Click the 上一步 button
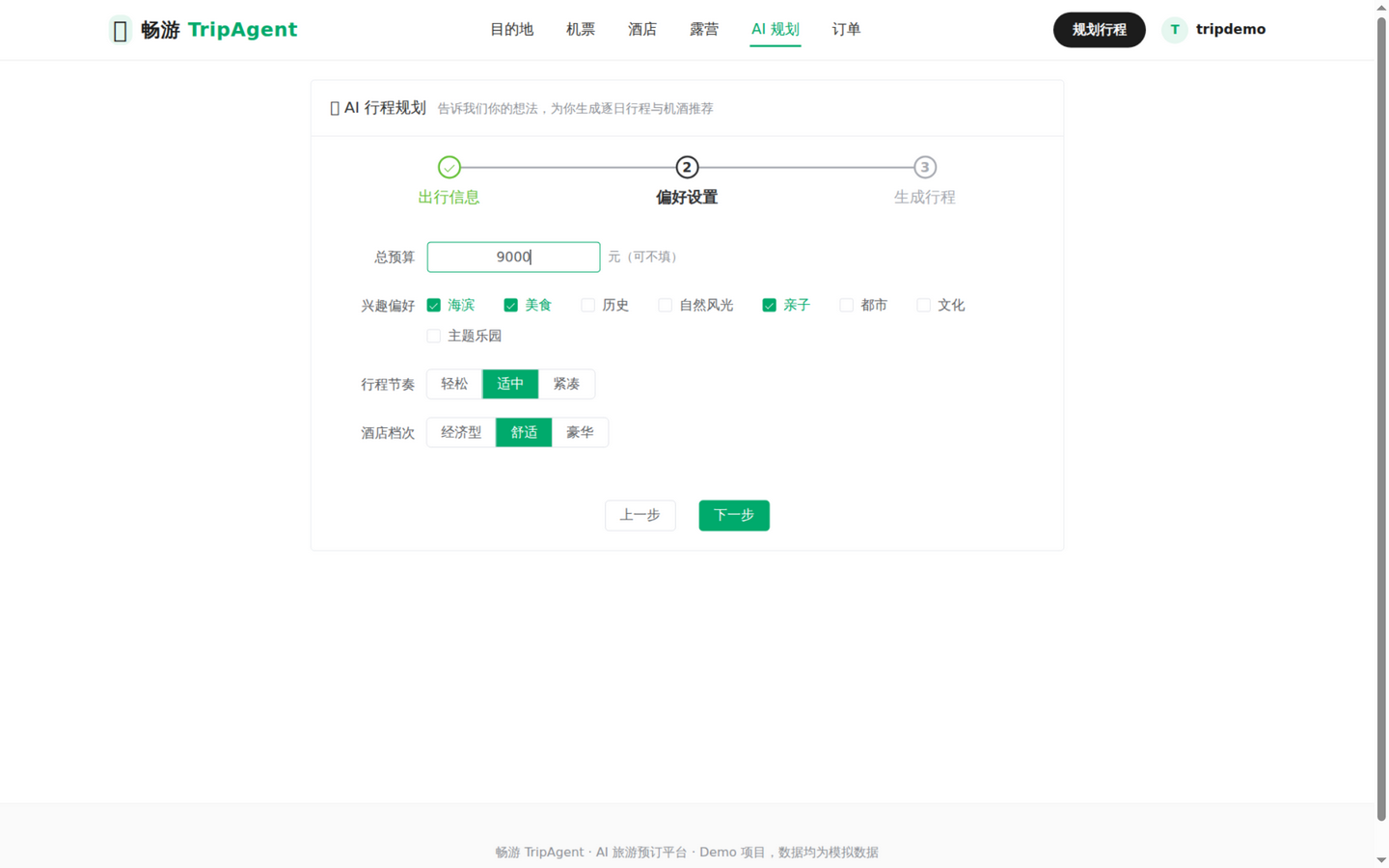Image resolution: width=1389 pixels, height=868 pixels. click(x=640, y=515)
